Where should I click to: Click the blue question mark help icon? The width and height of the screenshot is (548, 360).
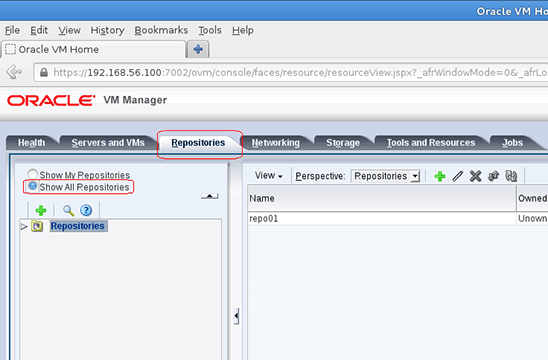86,210
